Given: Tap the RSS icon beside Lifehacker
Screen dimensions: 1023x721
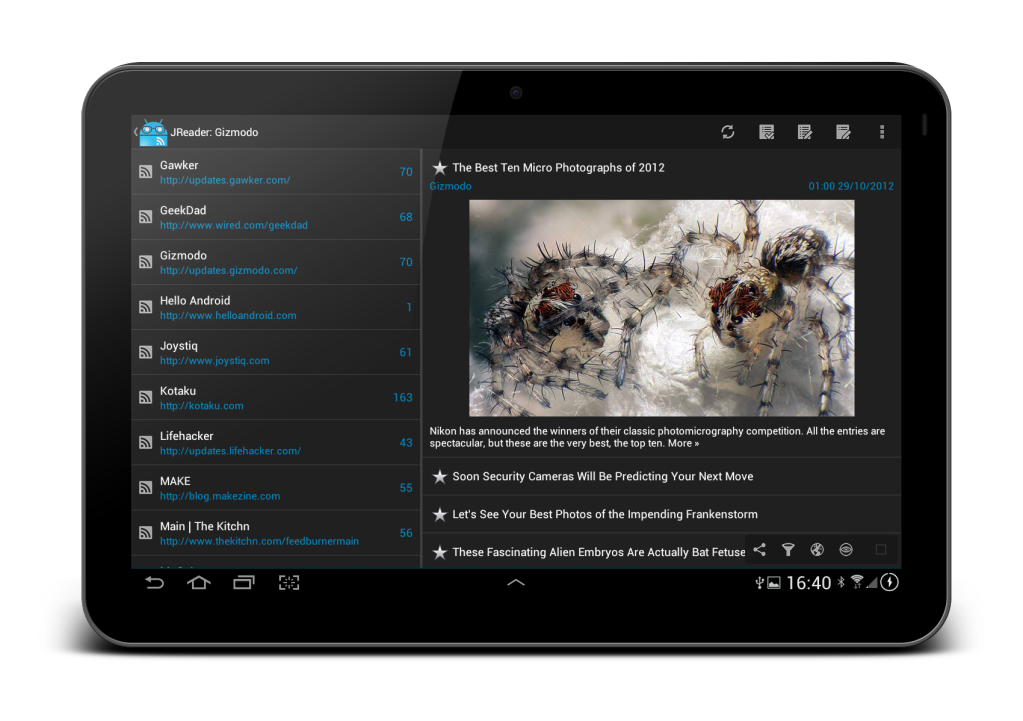Looking at the screenshot, I should click(x=145, y=442).
